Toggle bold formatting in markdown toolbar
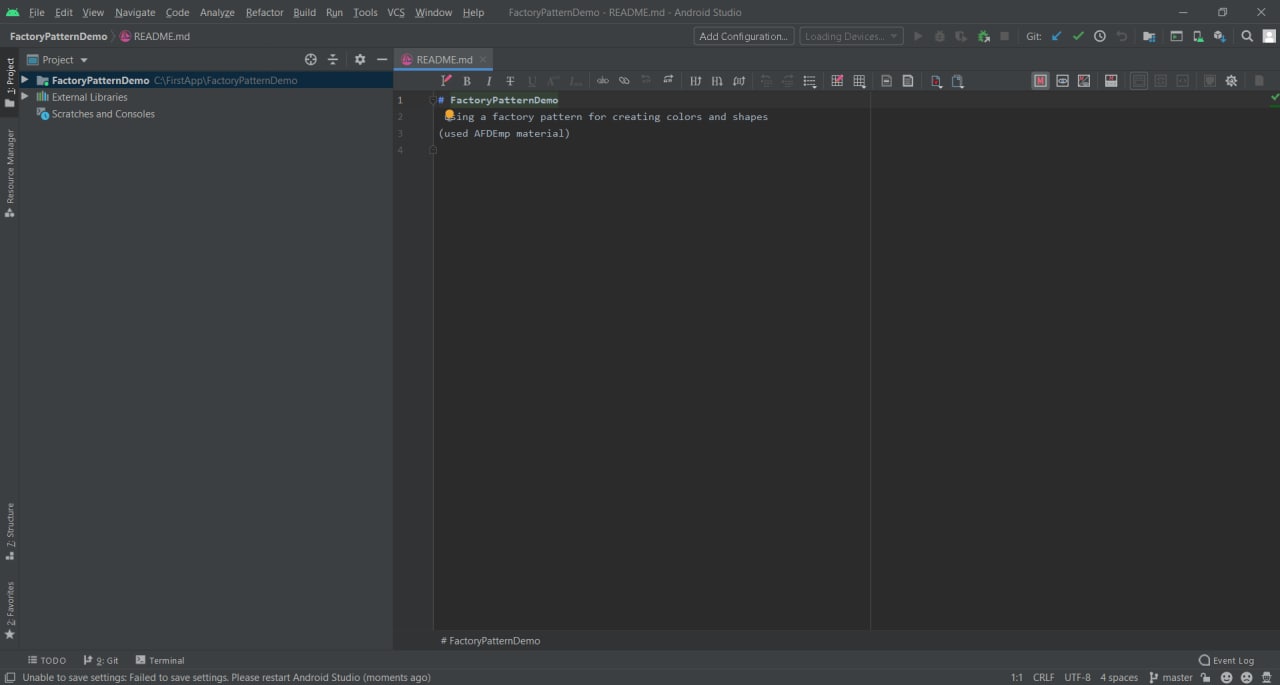1280x685 pixels. point(467,81)
